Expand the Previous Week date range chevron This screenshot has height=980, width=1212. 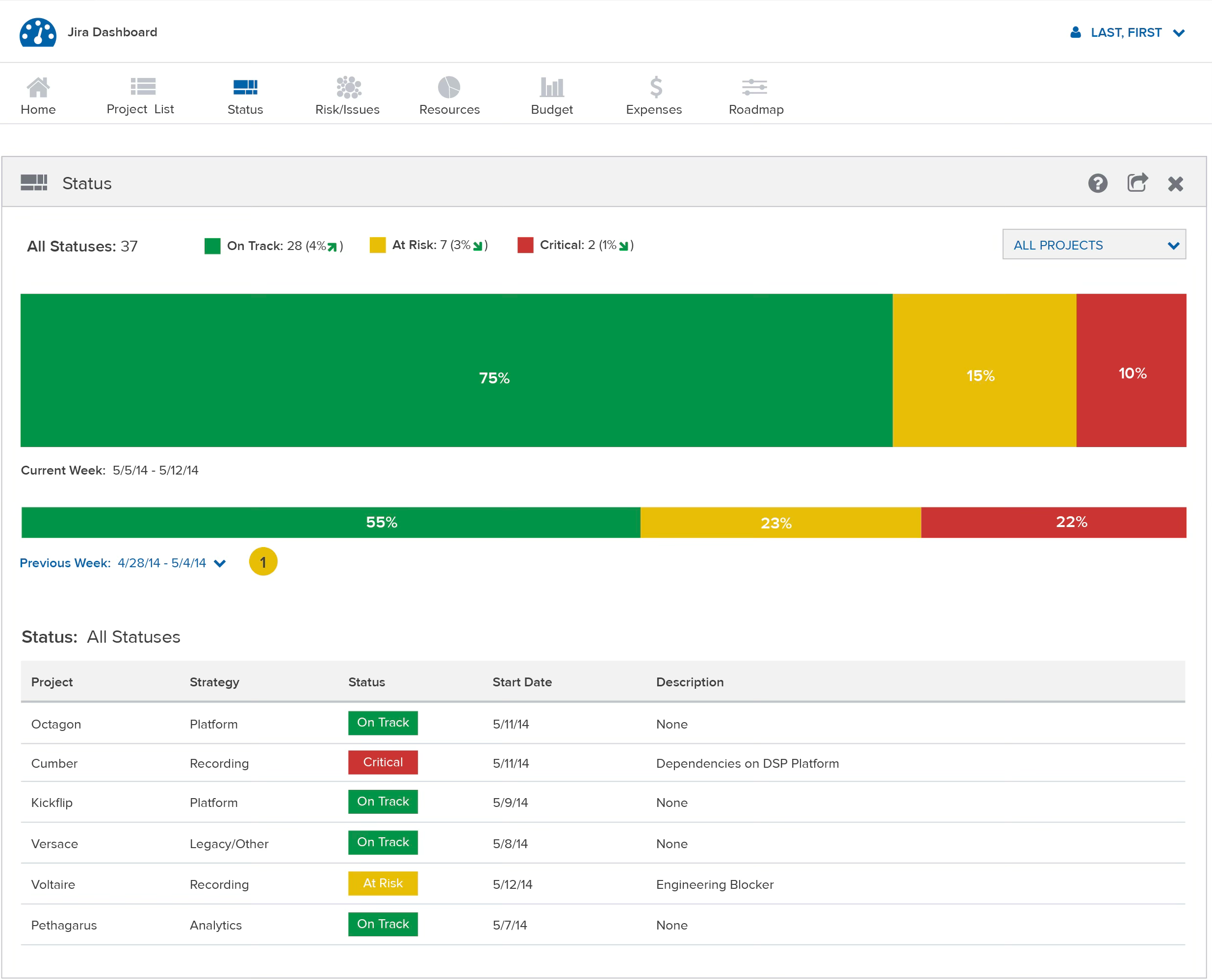[x=220, y=563]
